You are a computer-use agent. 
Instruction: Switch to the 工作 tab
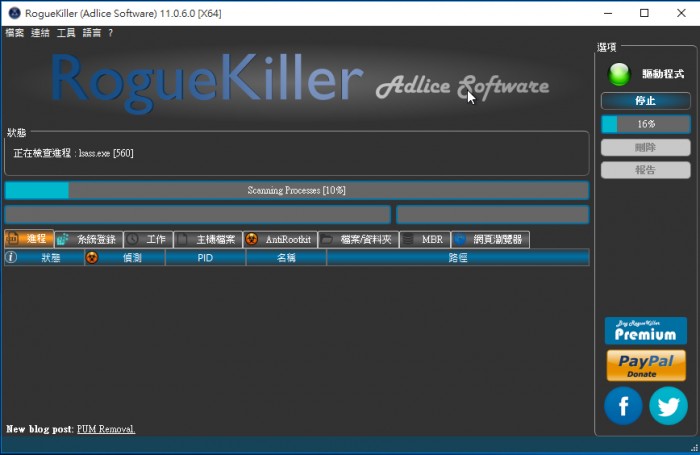click(x=148, y=239)
